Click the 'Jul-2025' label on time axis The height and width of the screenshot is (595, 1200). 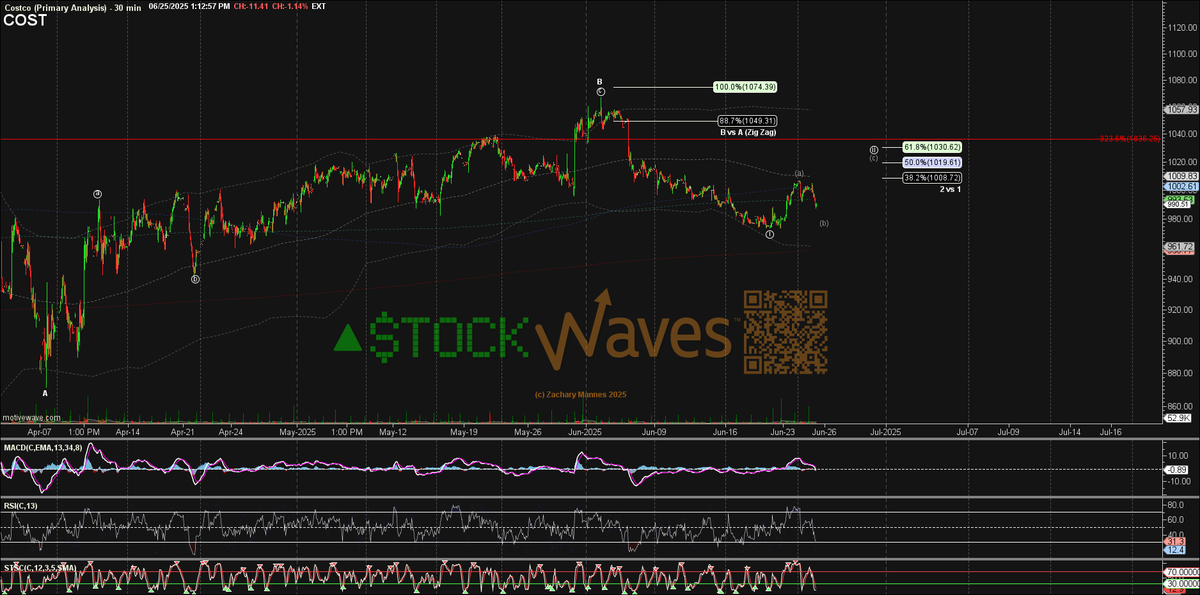click(x=884, y=431)
